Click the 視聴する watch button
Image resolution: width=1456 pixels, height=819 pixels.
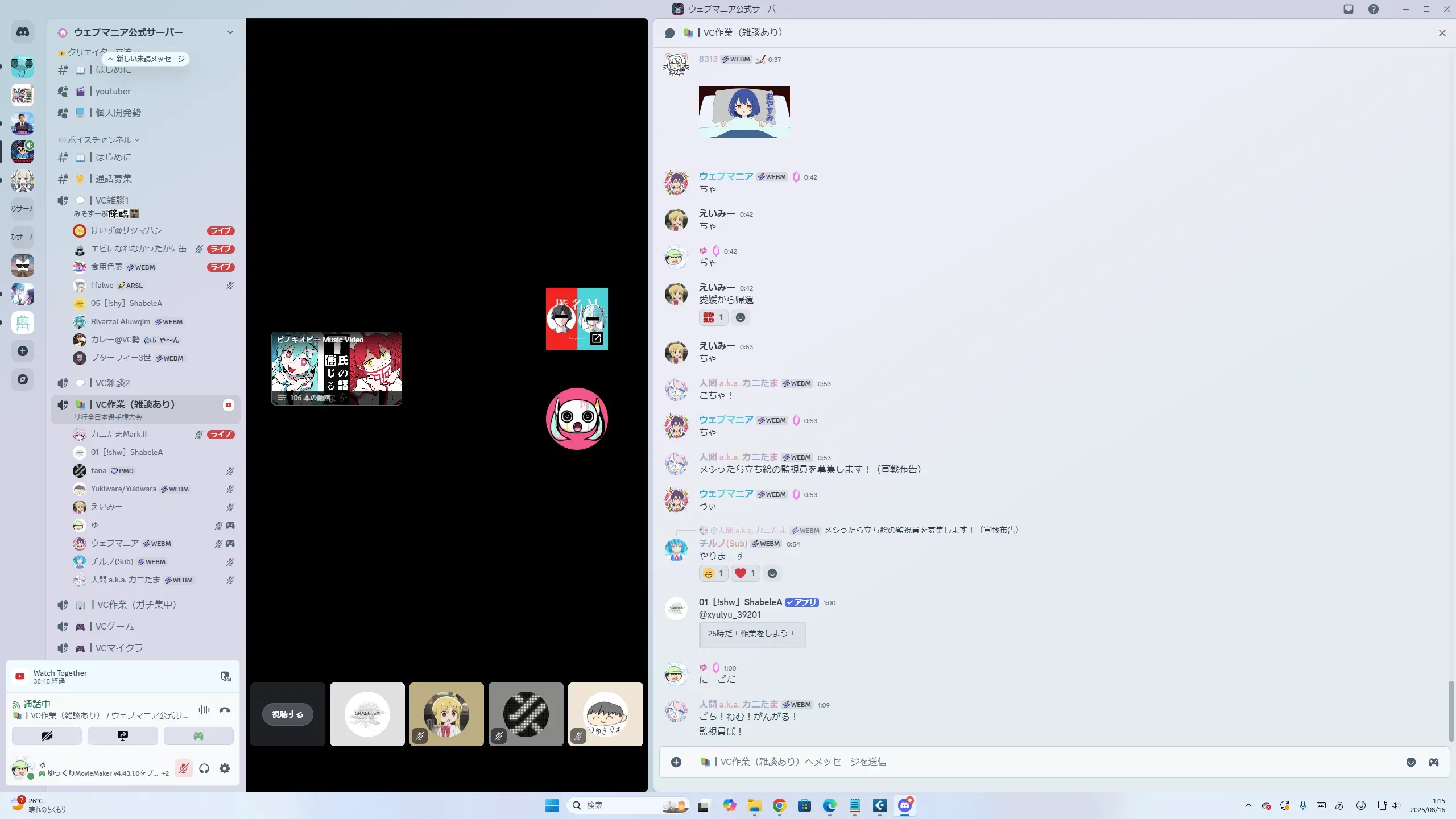coord(287,714)
